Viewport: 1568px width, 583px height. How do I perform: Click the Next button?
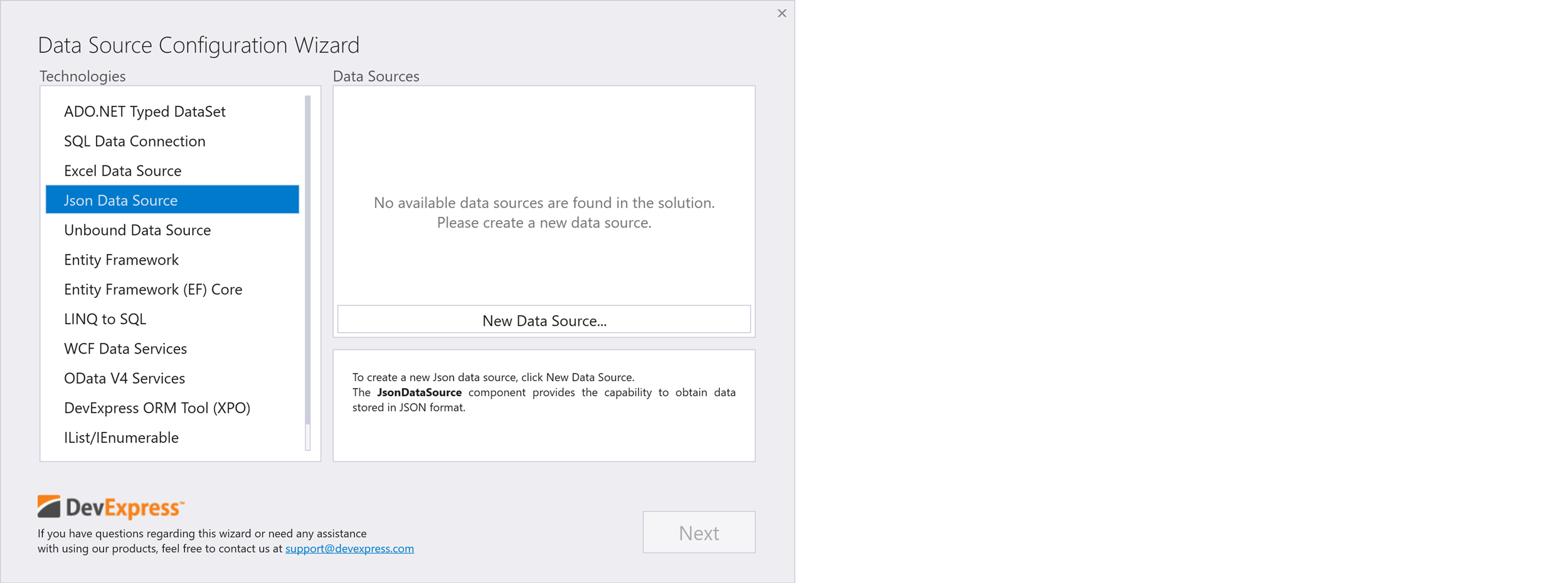click(699, 532)
